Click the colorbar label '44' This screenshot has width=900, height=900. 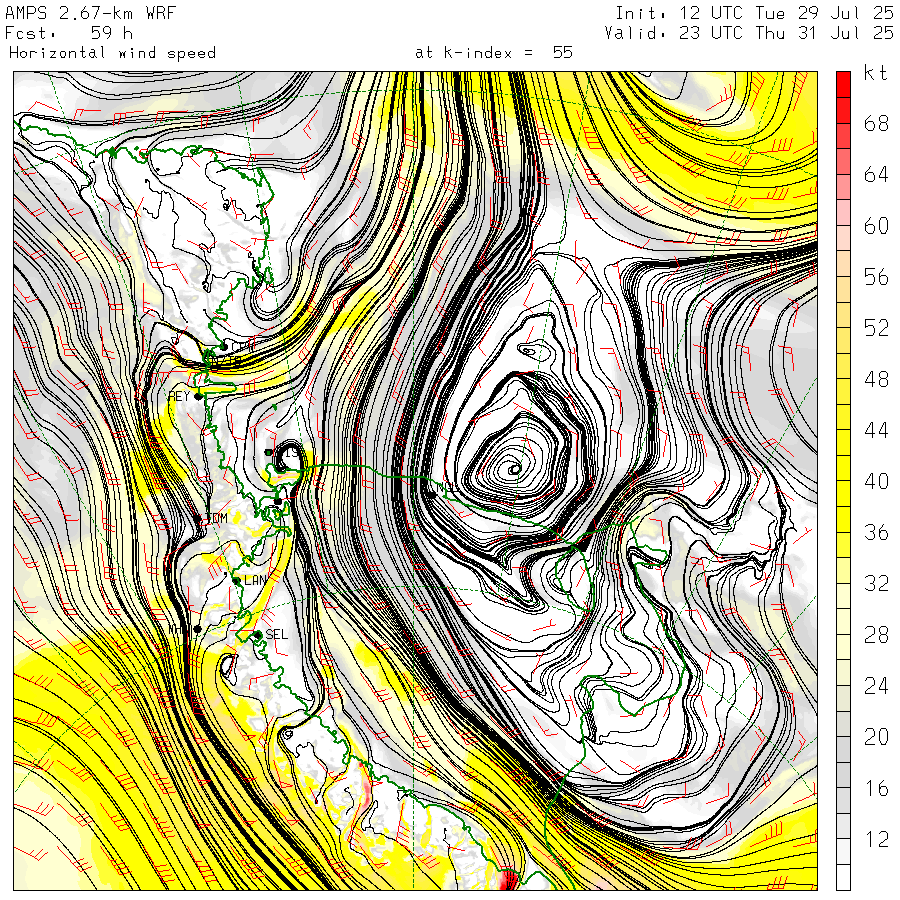[x=876, y=430]
